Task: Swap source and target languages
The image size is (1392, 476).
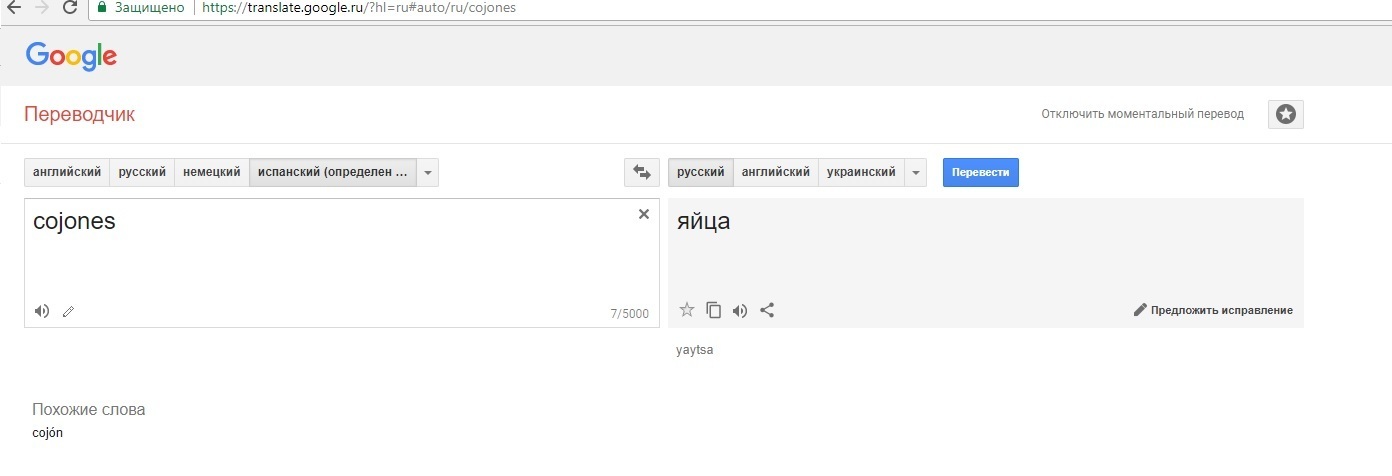Action: click(x=641, y=172)
